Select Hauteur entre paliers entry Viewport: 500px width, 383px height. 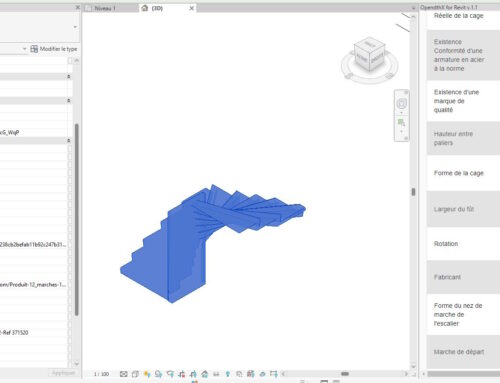pyautogui.click(x=463, y=138)
